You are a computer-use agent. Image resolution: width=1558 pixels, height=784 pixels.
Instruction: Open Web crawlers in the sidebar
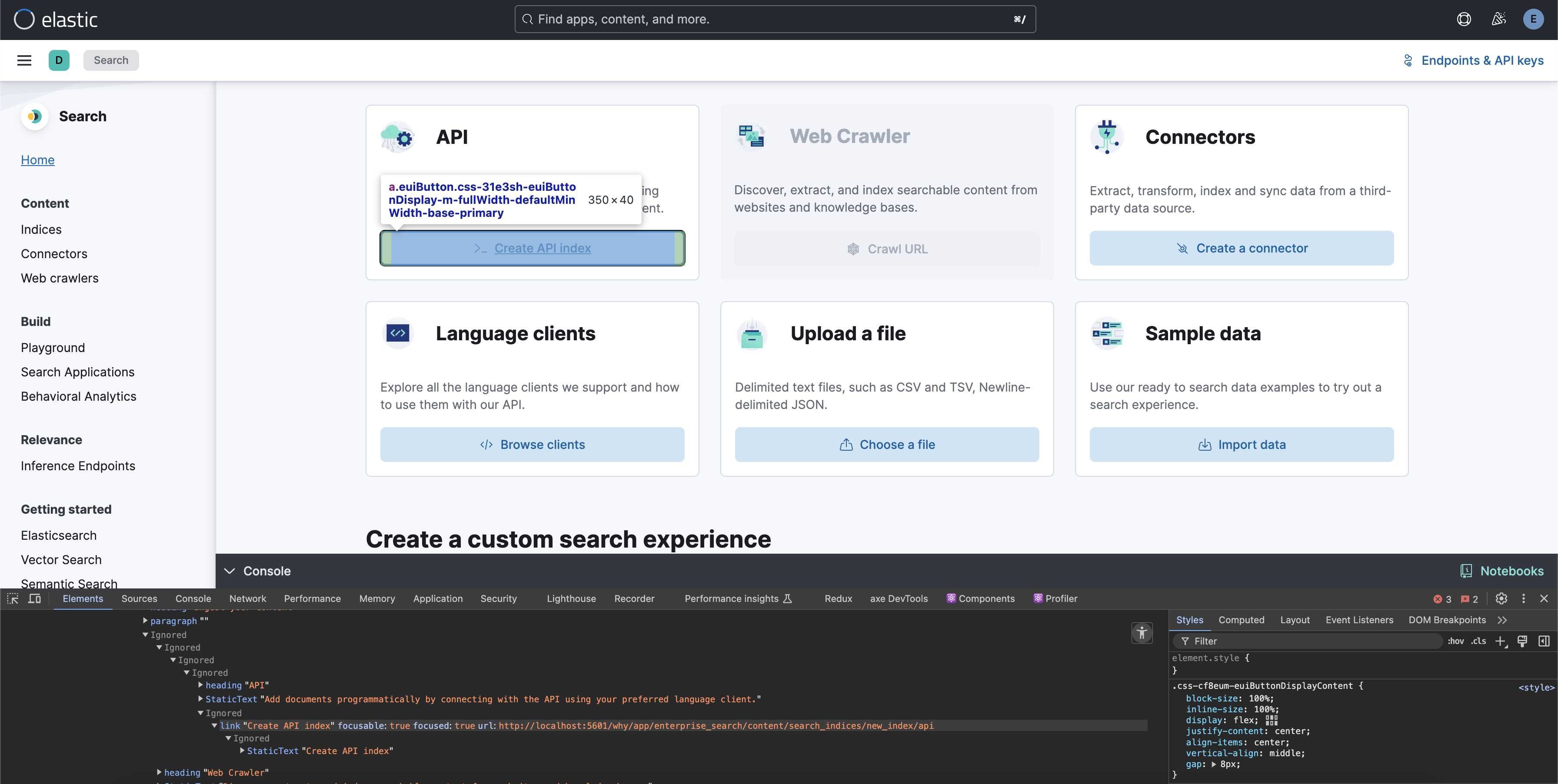(59, 278)
